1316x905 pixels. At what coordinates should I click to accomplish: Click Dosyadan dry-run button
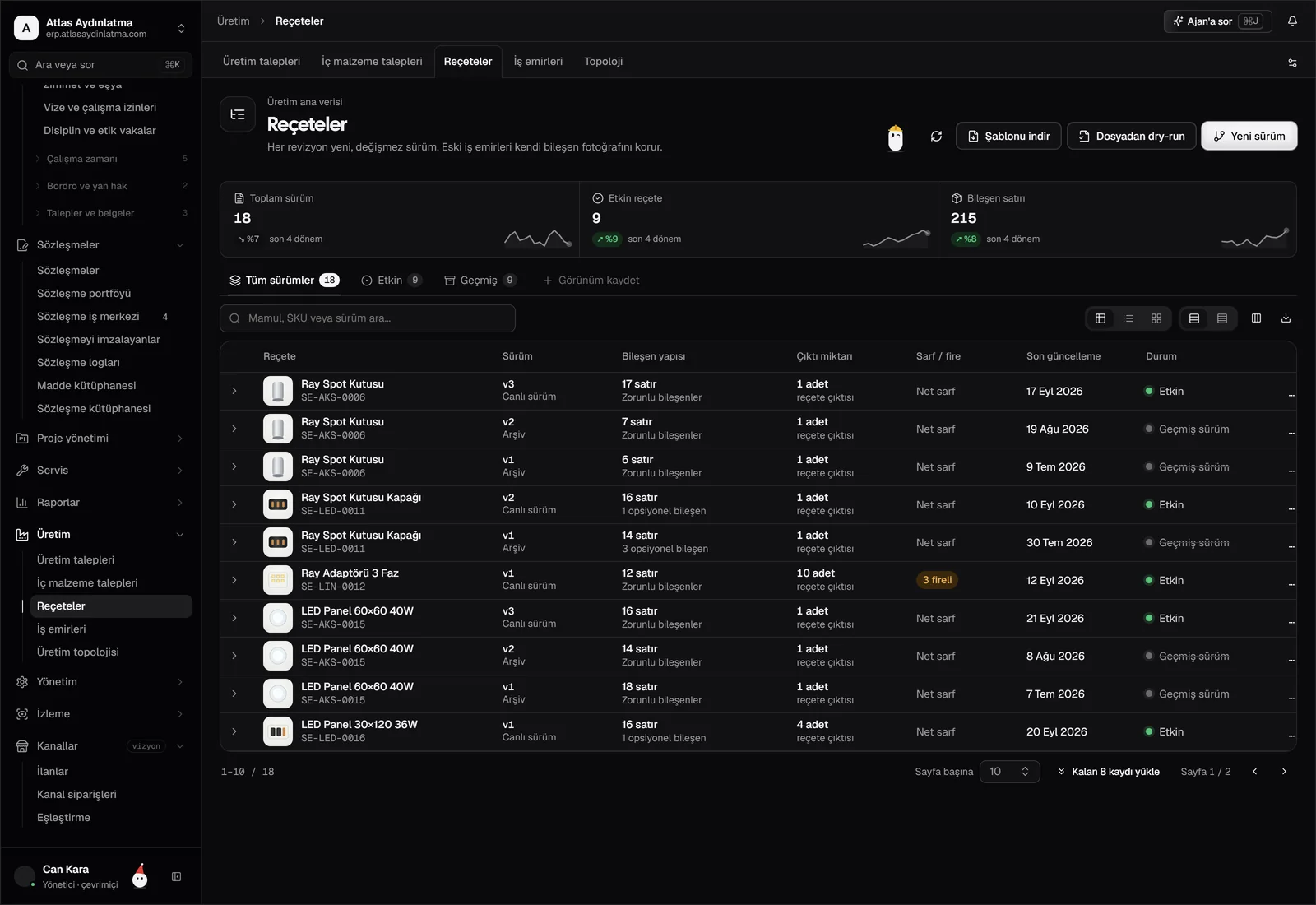[x=1131, y=136]
